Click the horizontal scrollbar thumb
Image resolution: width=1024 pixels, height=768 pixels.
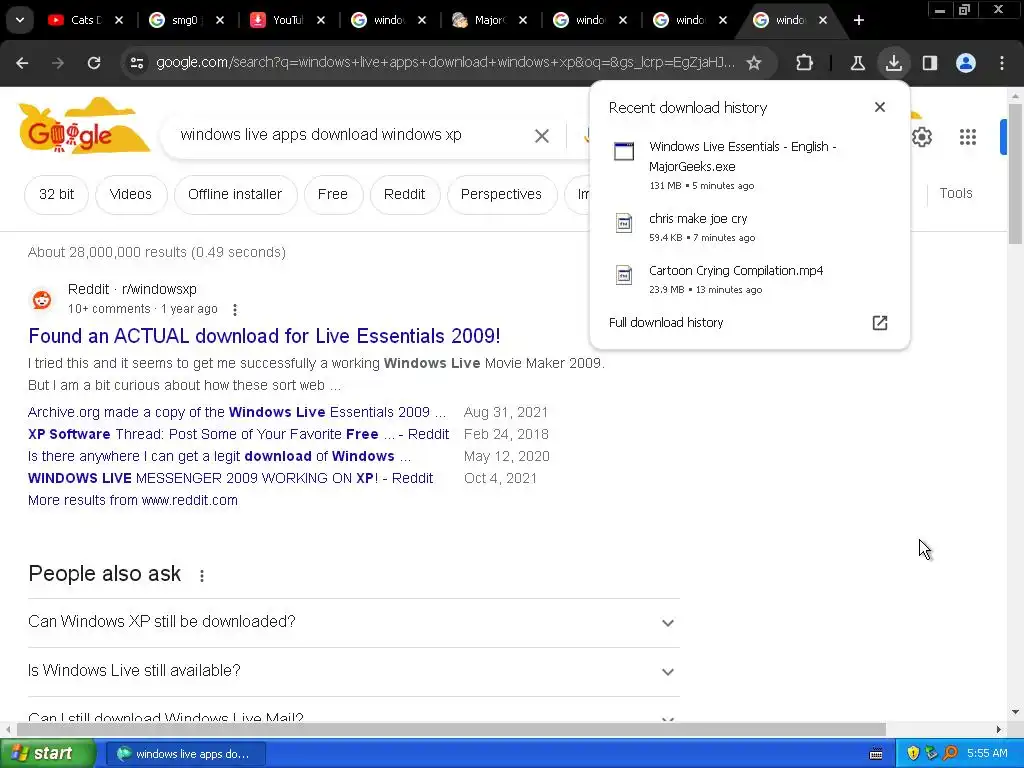[x=451, y=729]
